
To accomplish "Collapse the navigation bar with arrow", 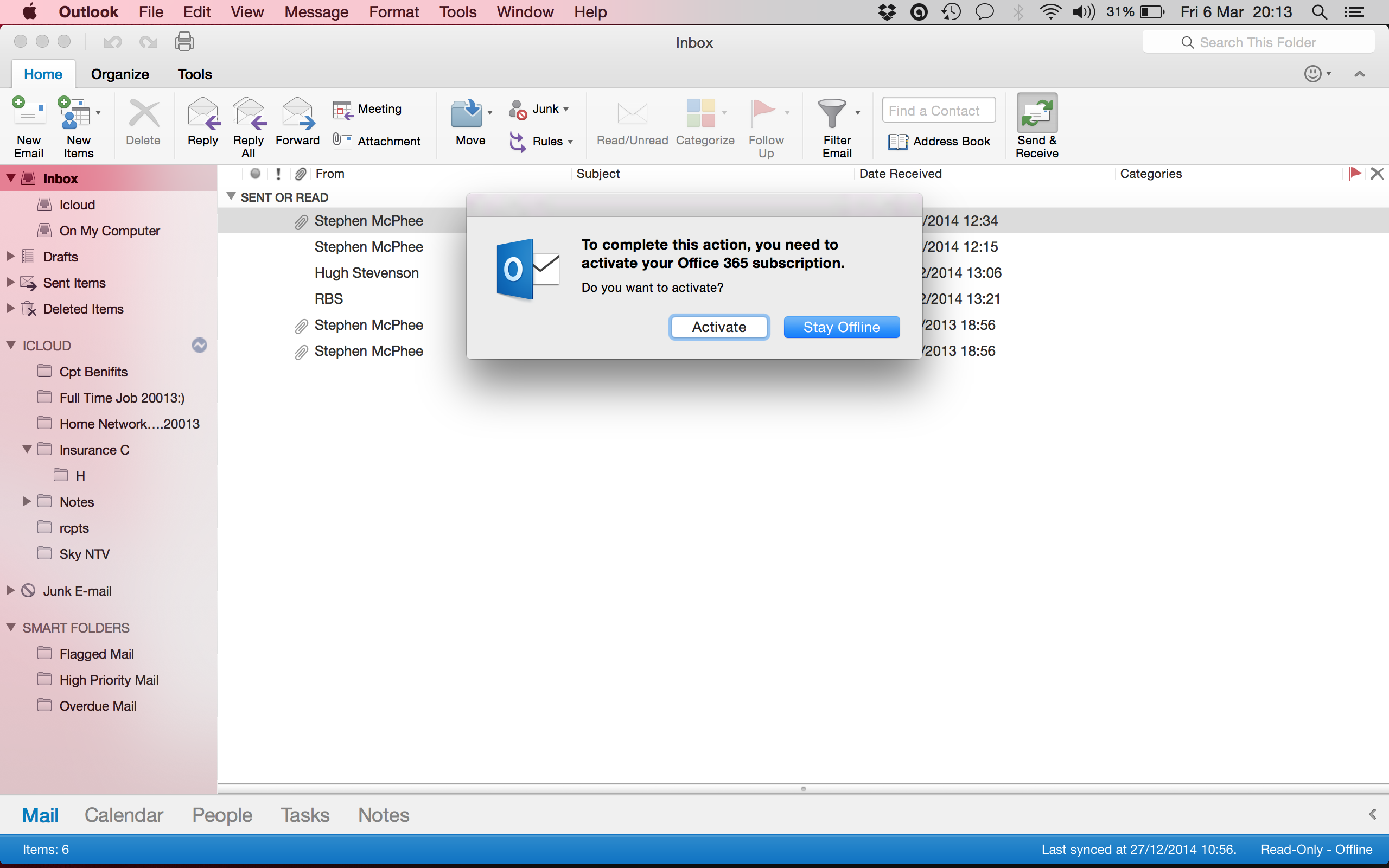I will (x=1372, y=814).
